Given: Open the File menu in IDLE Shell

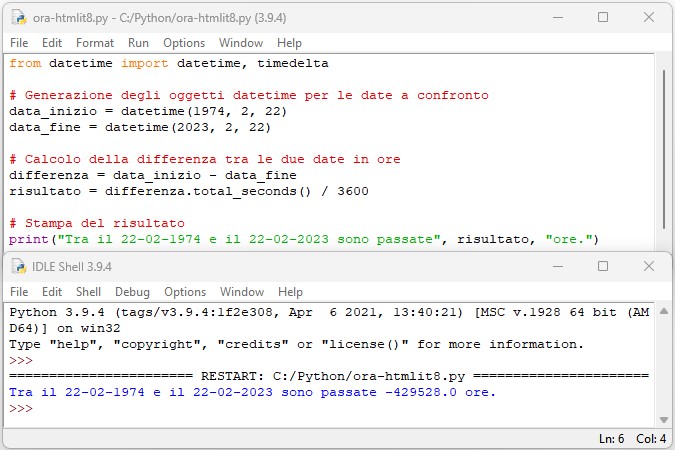Looking at the screenshot, I should click(18, 292).
